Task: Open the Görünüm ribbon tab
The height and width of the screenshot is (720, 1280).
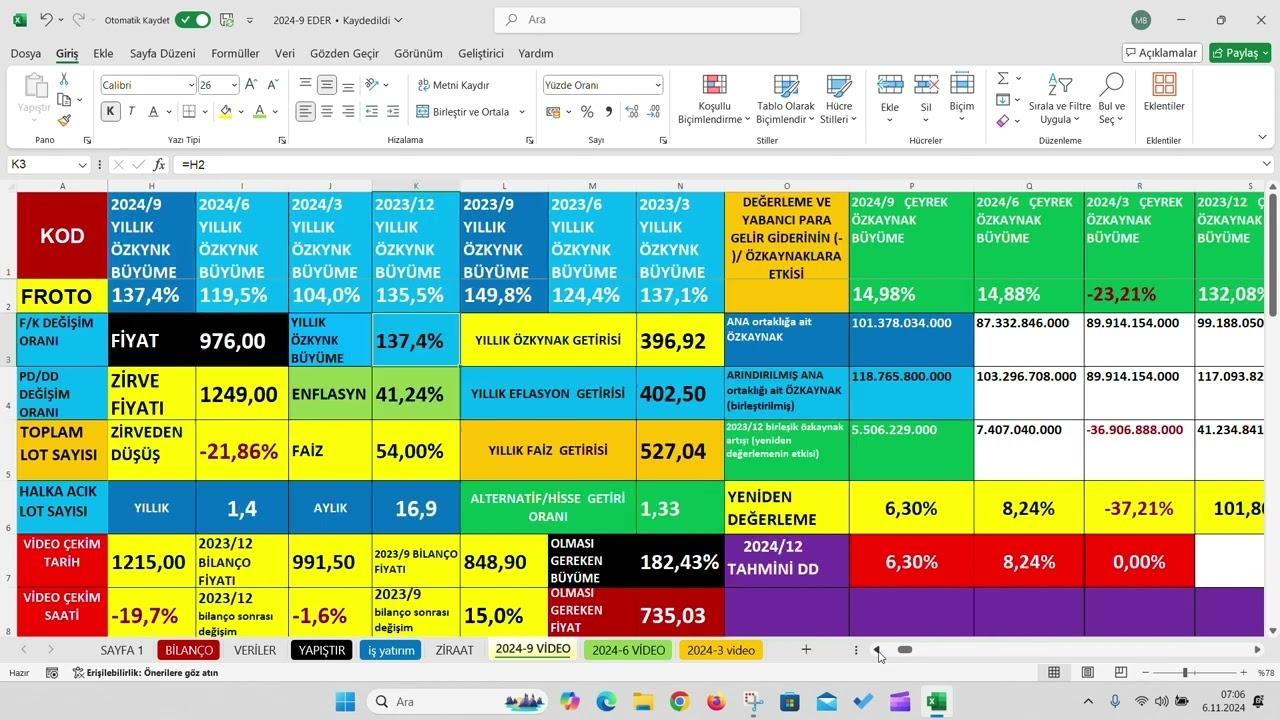Action: click(418, 53)
